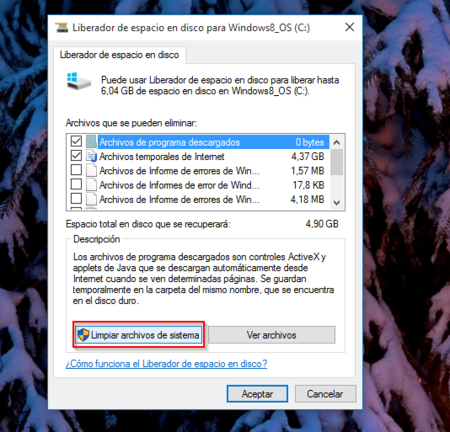Screen dimensions: 450x432
Task: Click page icon of 17,8 KB error report entry
Action: 91,185
